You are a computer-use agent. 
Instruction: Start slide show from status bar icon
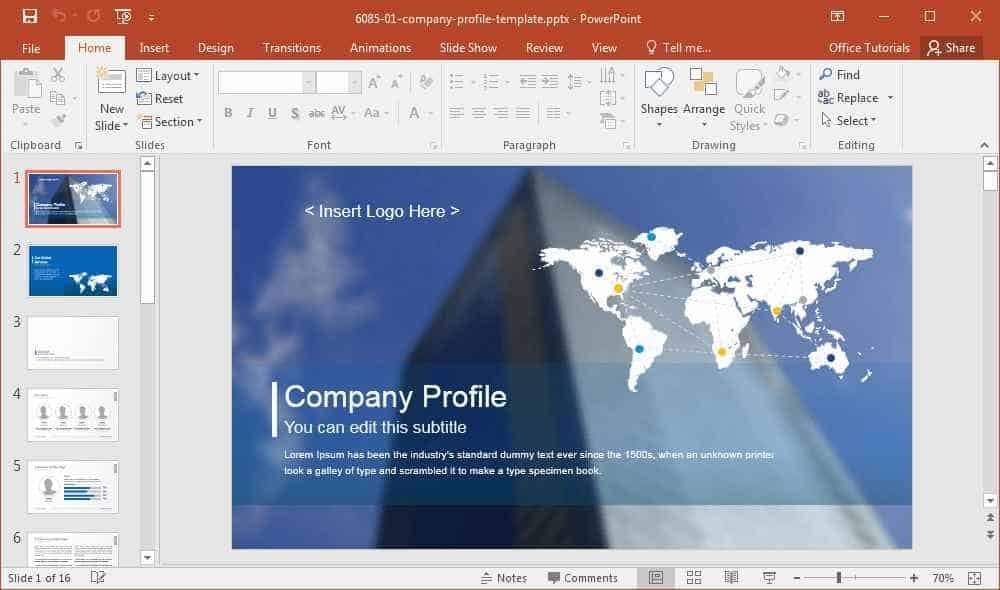pyautogui.click(x=769, y=577)
